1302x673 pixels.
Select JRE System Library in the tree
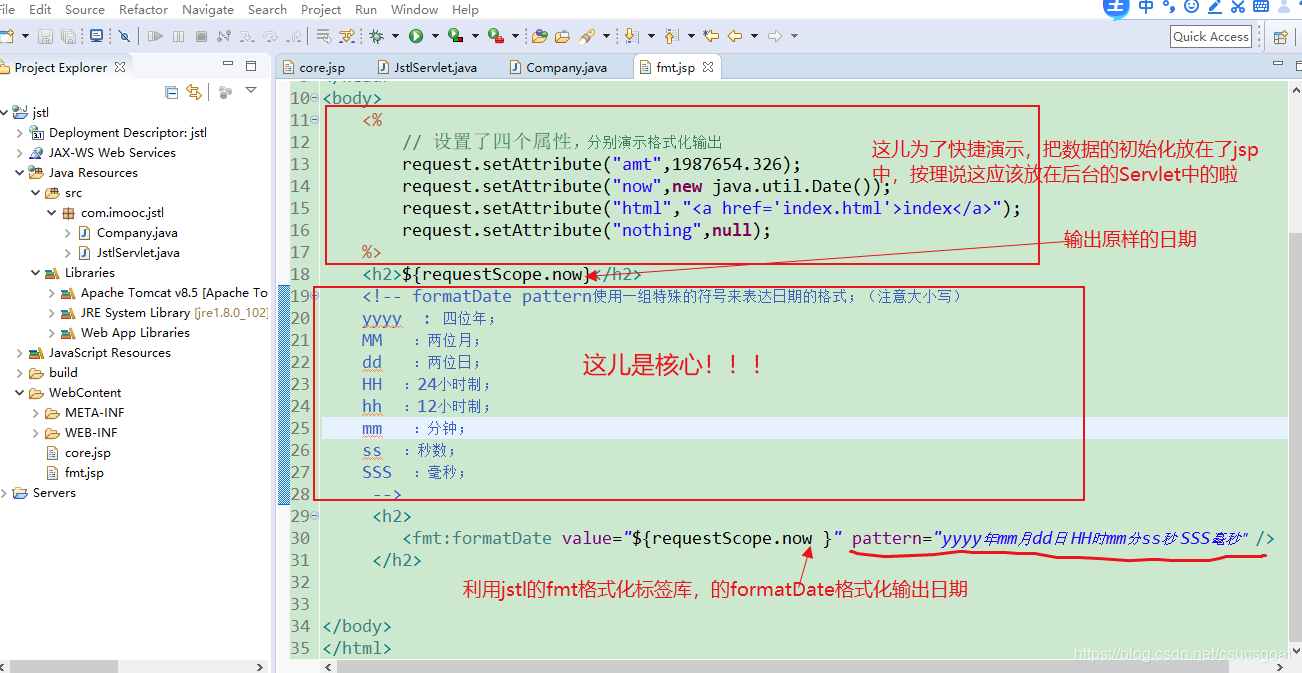[166, 312]
